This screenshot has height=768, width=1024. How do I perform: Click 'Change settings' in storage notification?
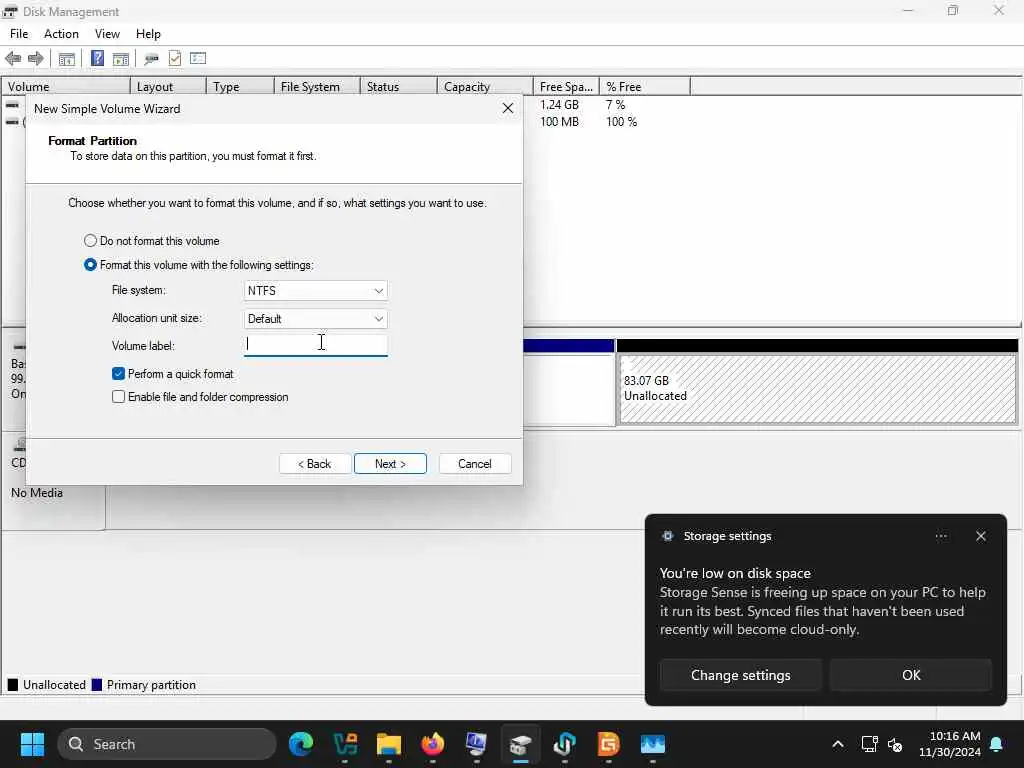click(x=741, y=675)
